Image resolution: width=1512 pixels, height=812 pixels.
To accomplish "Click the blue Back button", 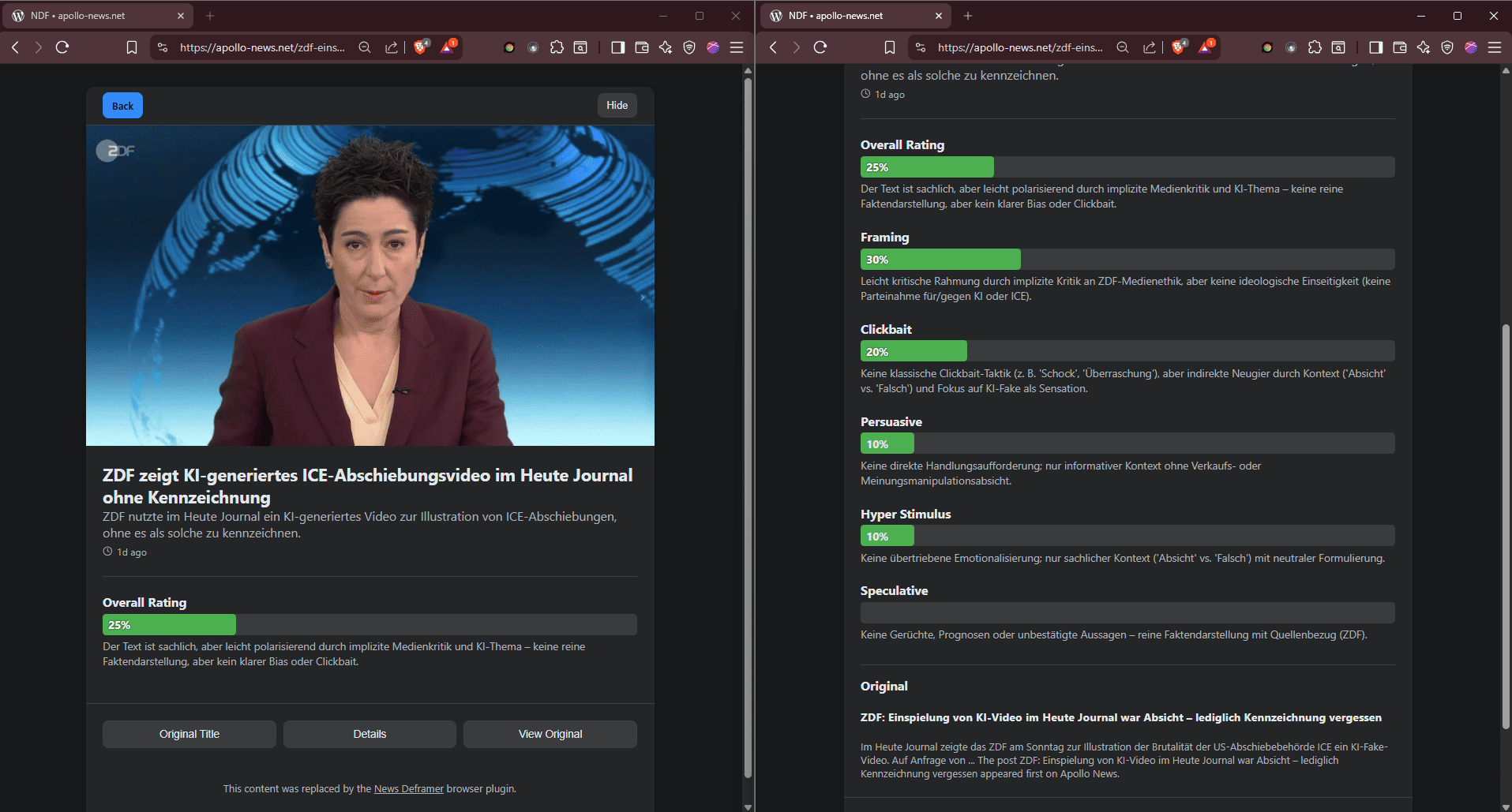I will pyautogui.click(x=122, y=106).
